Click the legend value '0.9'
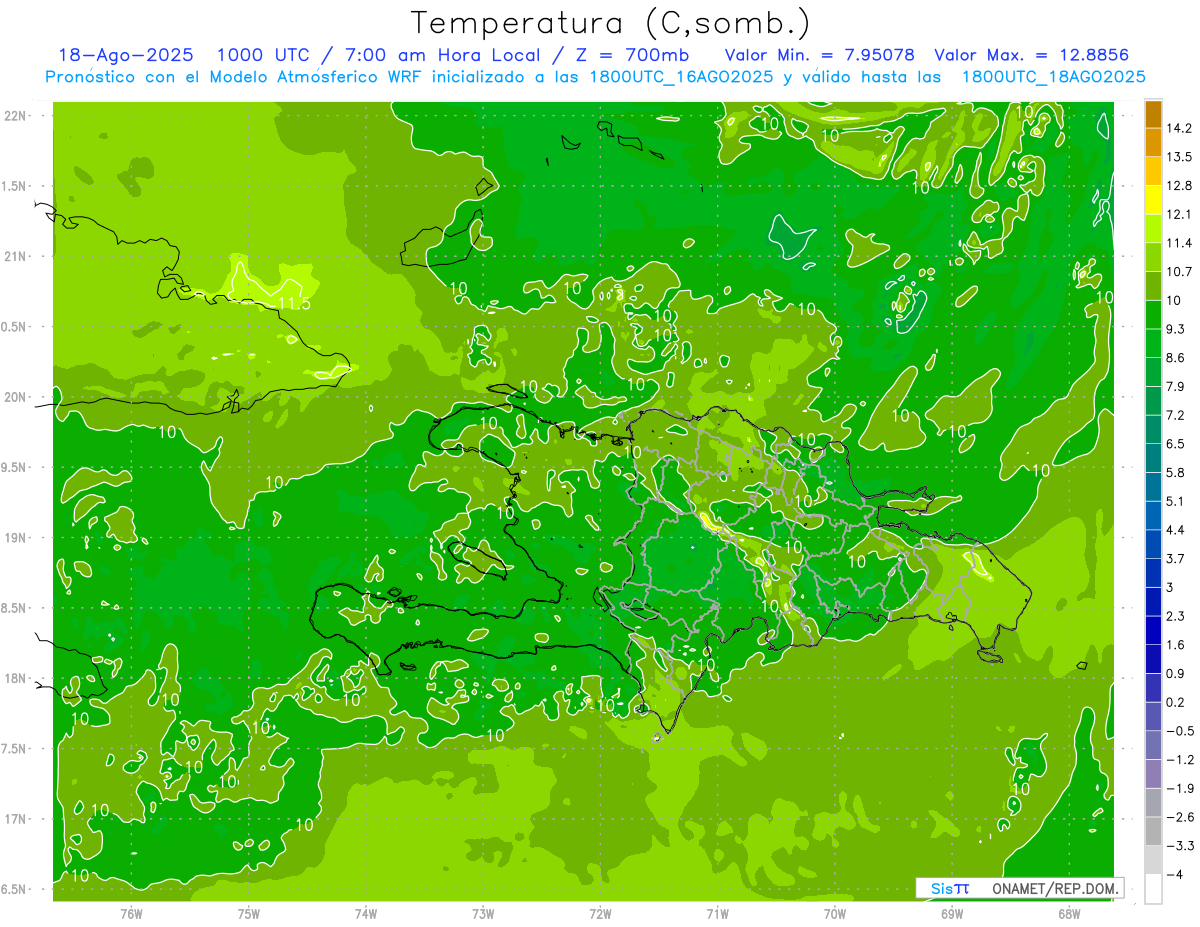 (x=1175, y=674)
